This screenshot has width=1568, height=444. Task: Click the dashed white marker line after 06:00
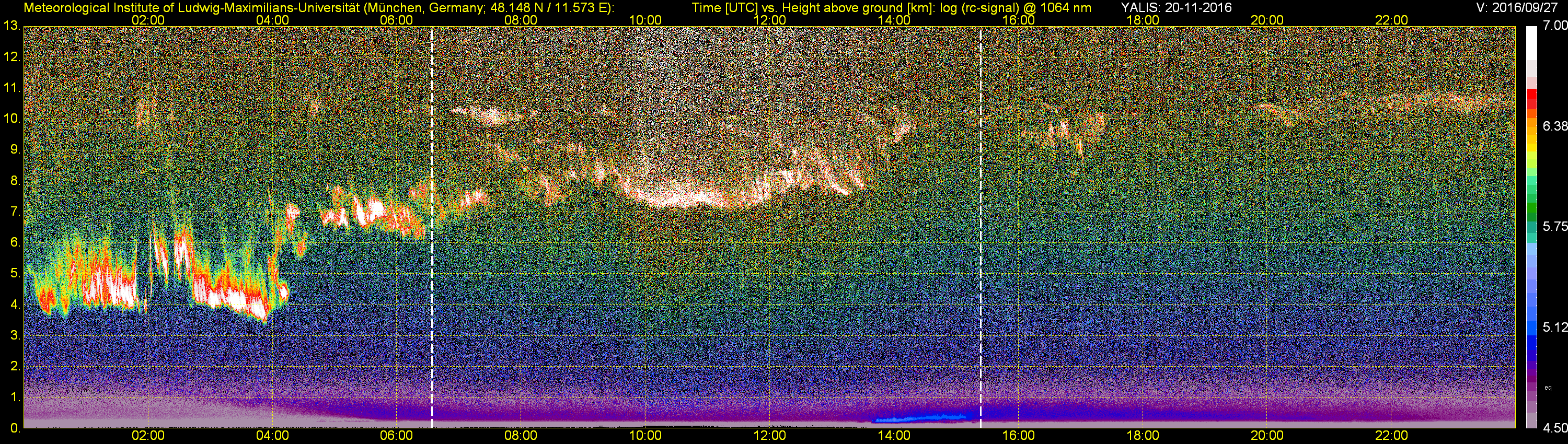coord(432,227)
